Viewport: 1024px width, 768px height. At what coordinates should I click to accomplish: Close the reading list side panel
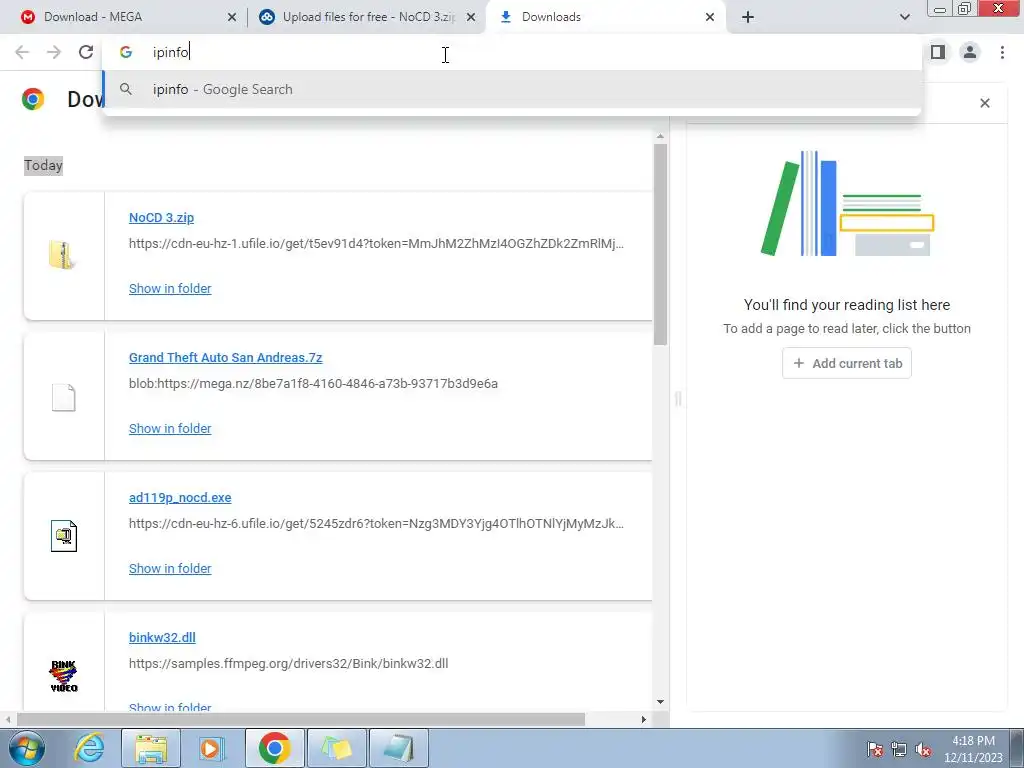click(x=985, y=103)
